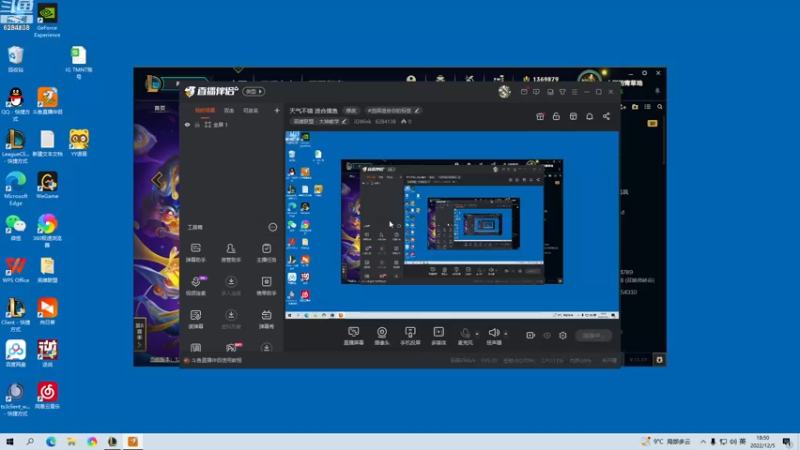
Task: Open the 弹幕秀 tool in toolbox
Action: click(x=266, y=319)
